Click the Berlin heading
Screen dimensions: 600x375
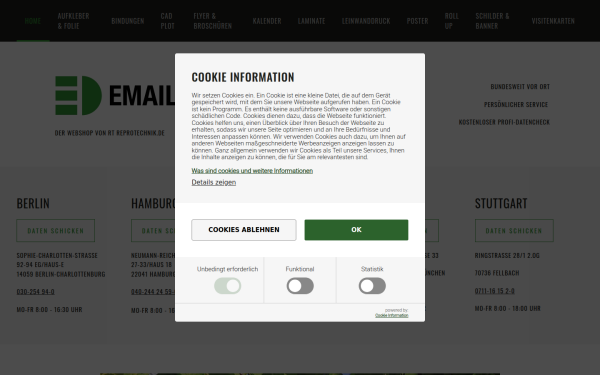(33, 203)
